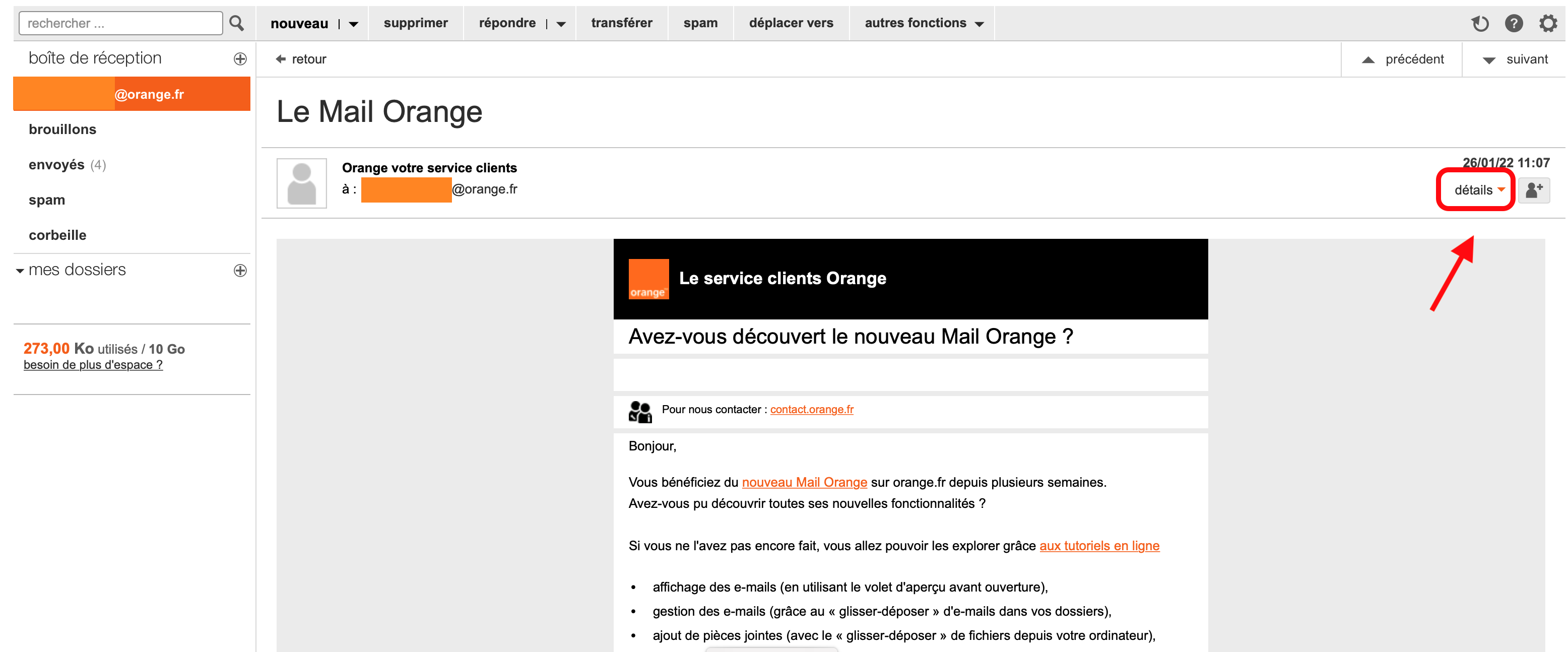Open the corbeille folder
The image size is (1568, 652).
57,235
